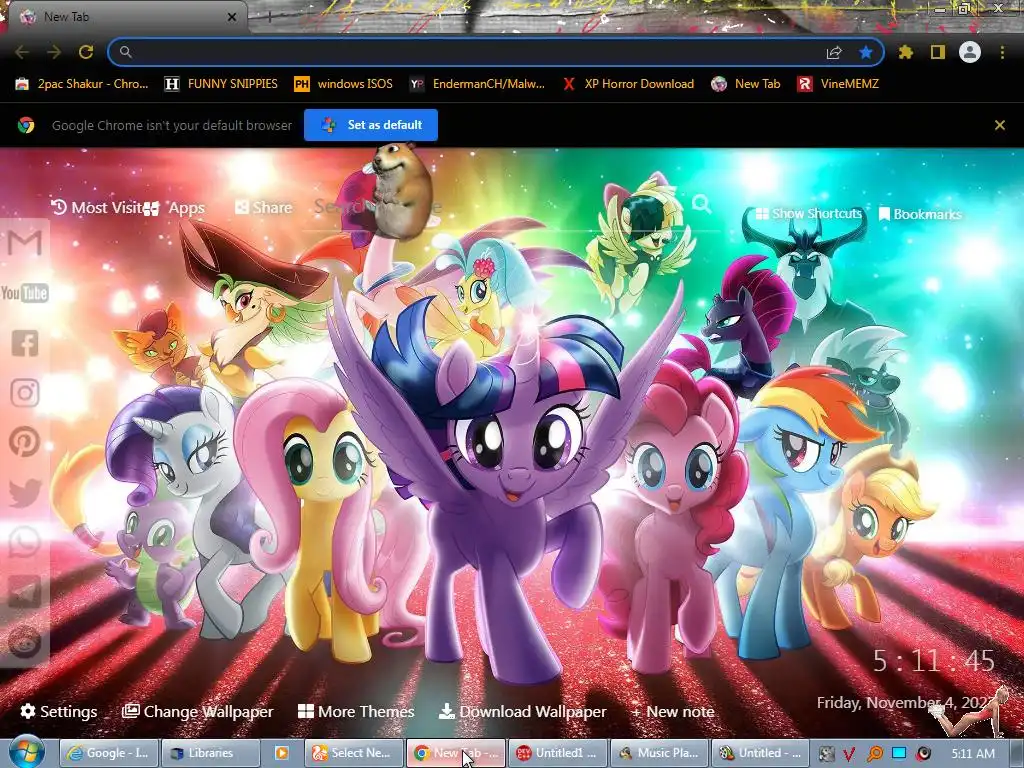Open a new tab with the plus button
Screen dimensions: 1024x768
pos(268,18)
